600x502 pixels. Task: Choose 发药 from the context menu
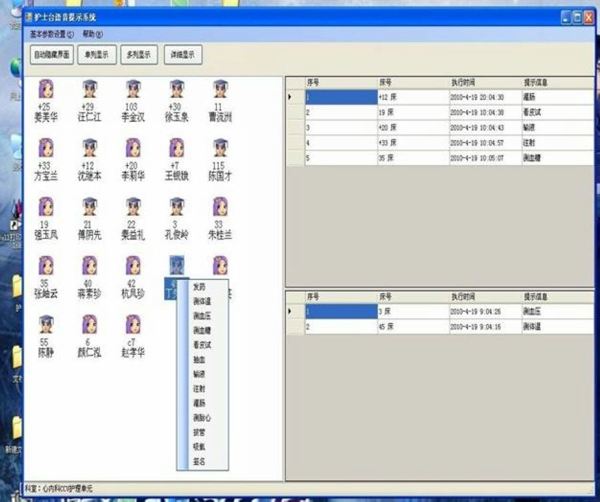click(199, 287)
